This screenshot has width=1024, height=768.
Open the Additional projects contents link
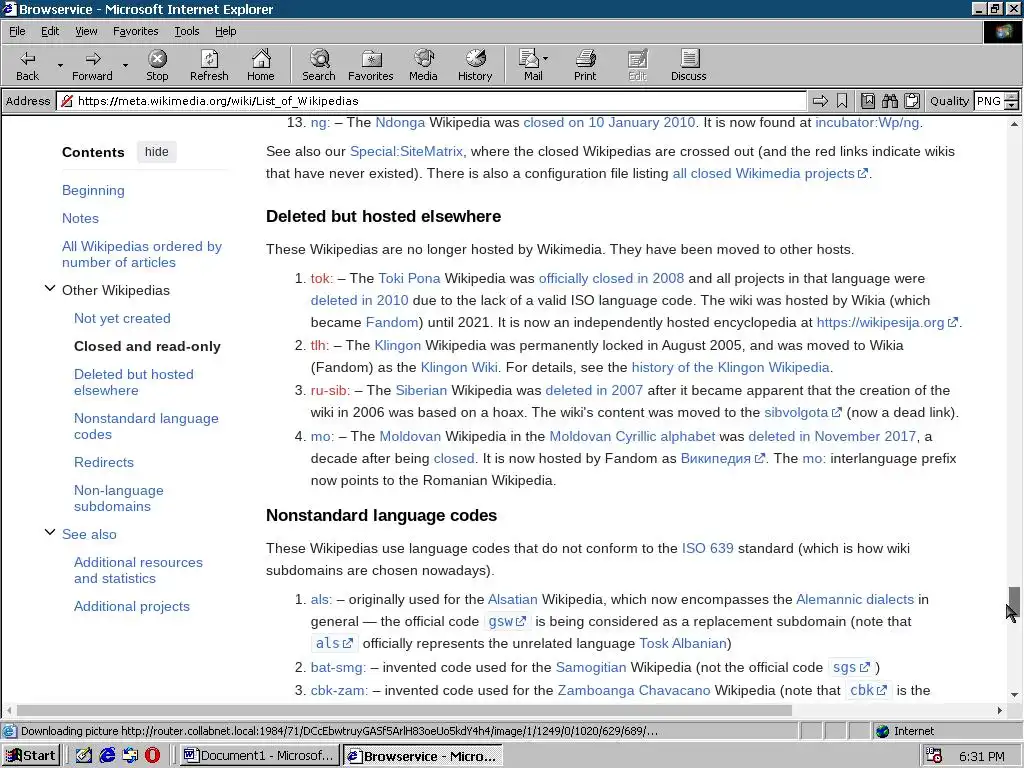tap(132, 606)
